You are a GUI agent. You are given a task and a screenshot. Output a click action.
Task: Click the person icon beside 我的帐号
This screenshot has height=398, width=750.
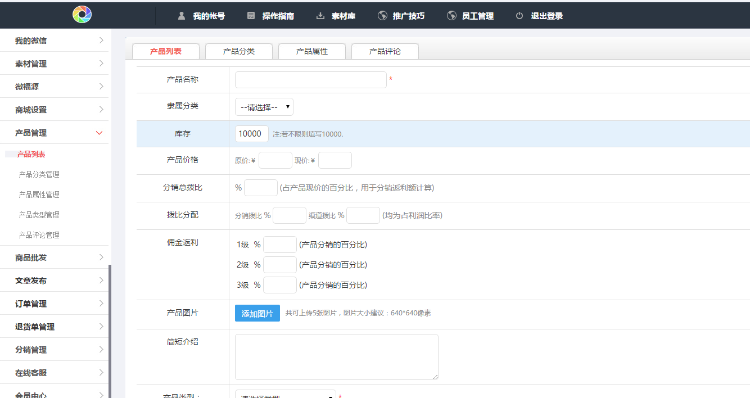point(181,16)
